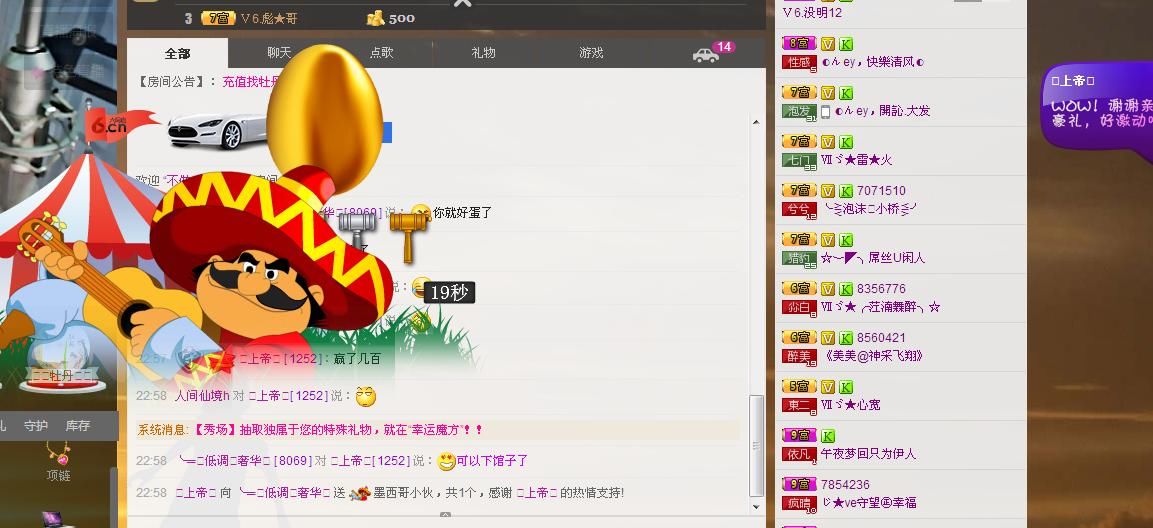Select user V6.没明12 in the list
The width and height of the screenshot is (1153, 528).
(813, 13)
